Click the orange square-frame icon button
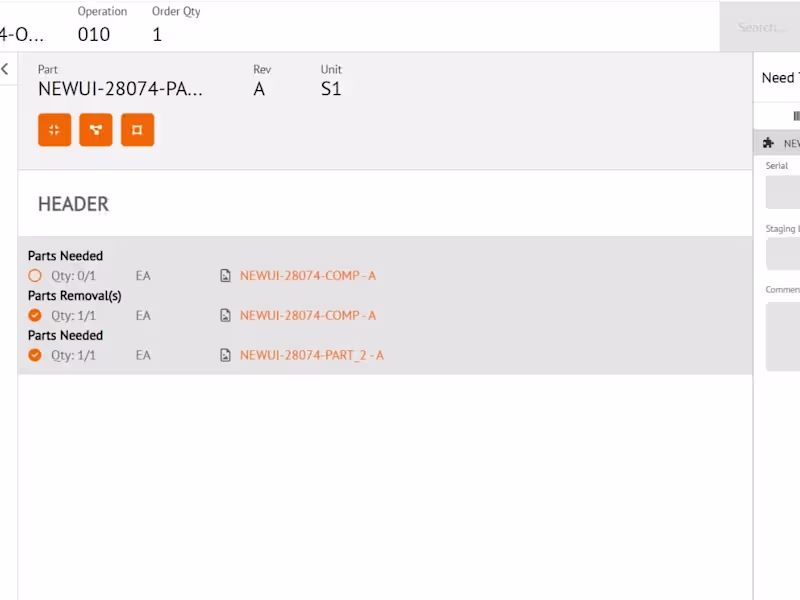The height and width of the screenshot is (600, 800). 137,130
